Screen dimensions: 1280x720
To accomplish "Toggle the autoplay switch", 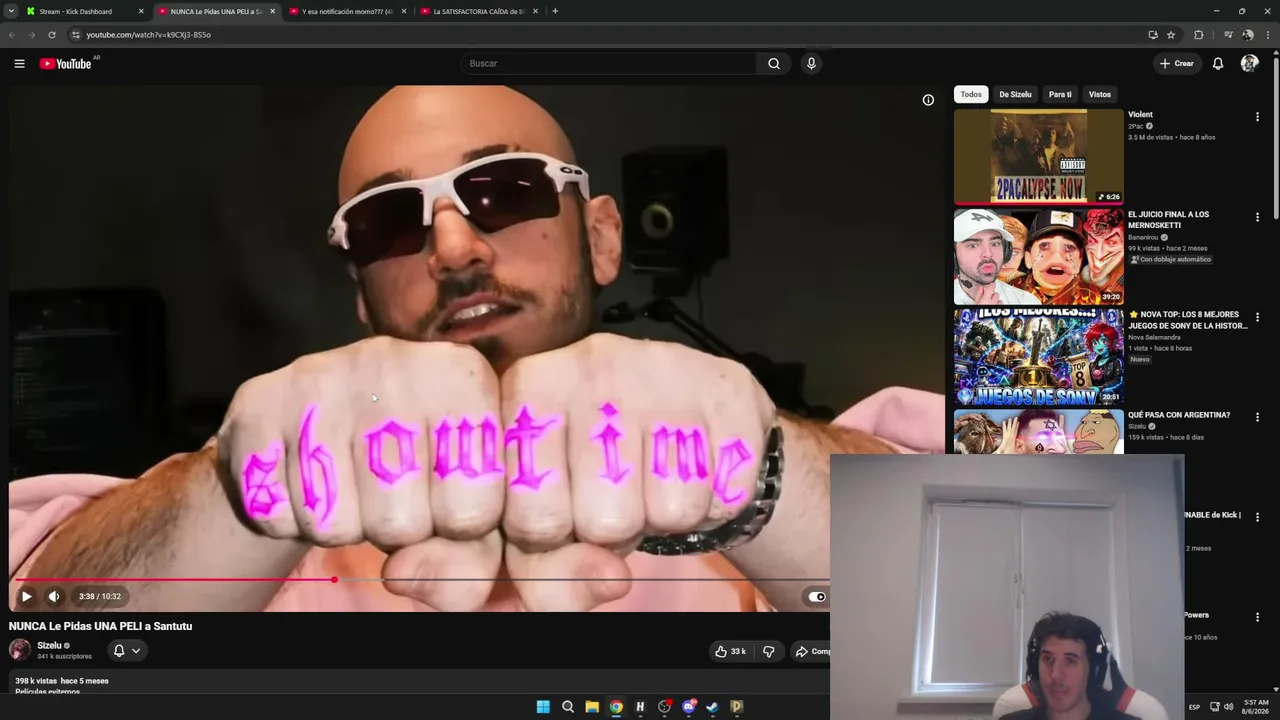I will pos(817,596).
